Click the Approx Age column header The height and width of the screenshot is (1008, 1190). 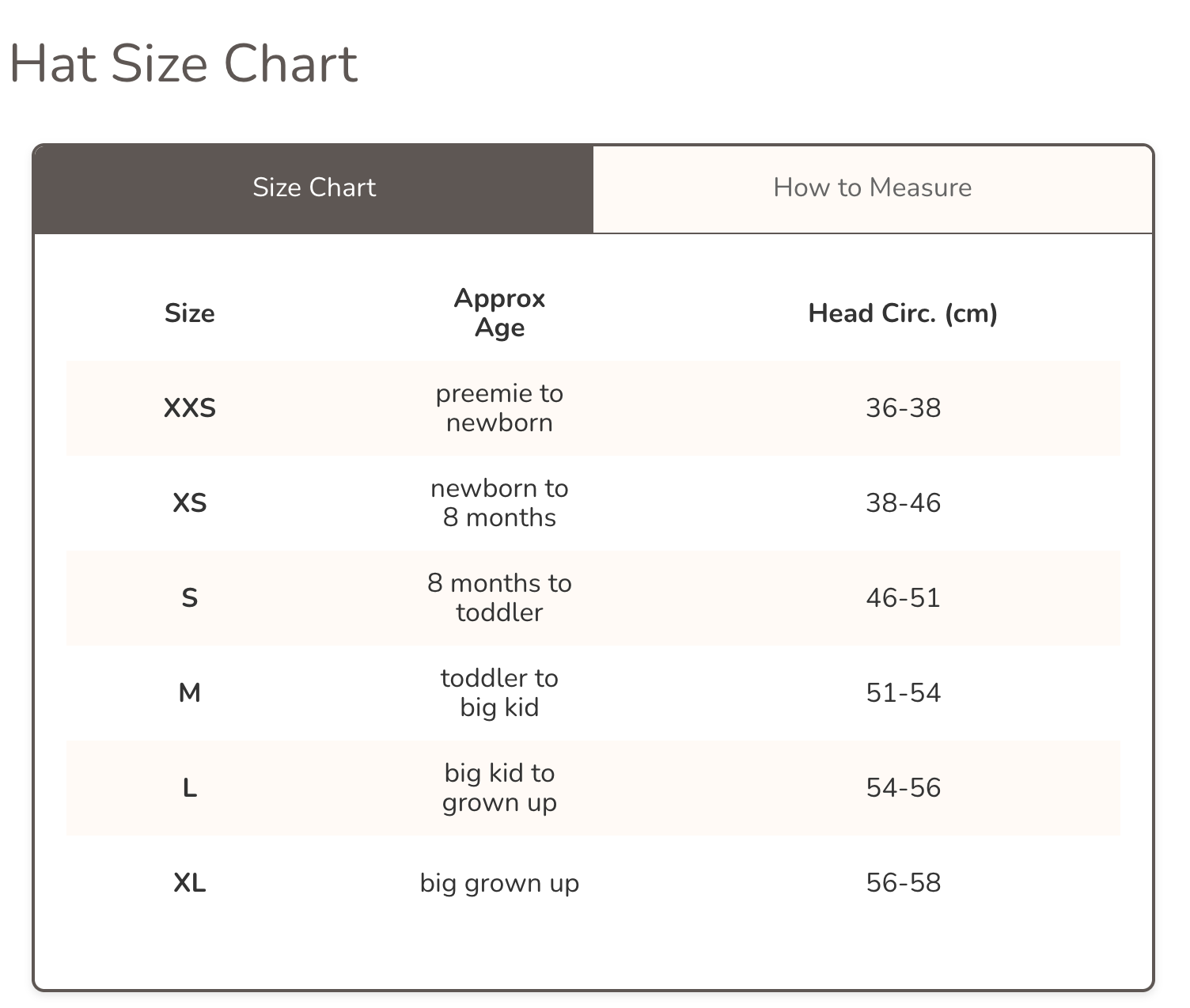pyautogui.click(x=499, y=313)
